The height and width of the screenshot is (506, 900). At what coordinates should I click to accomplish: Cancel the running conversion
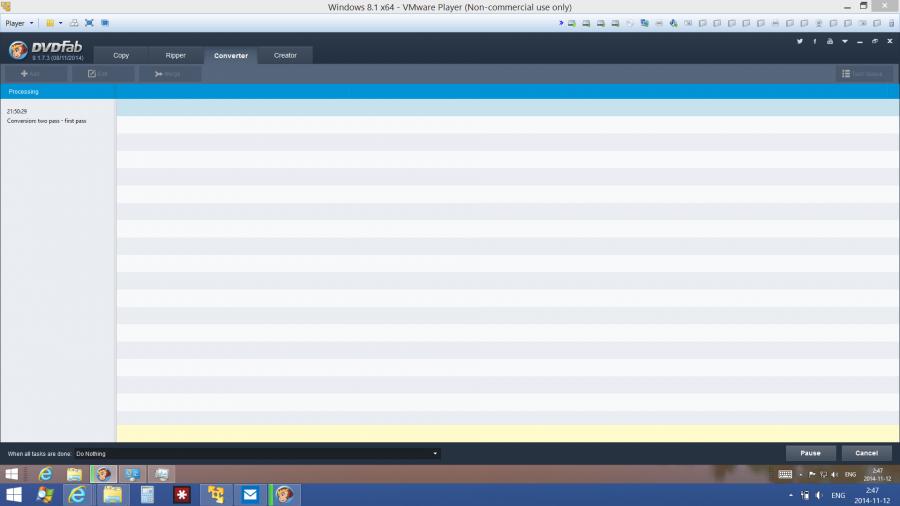pos(867,453)
